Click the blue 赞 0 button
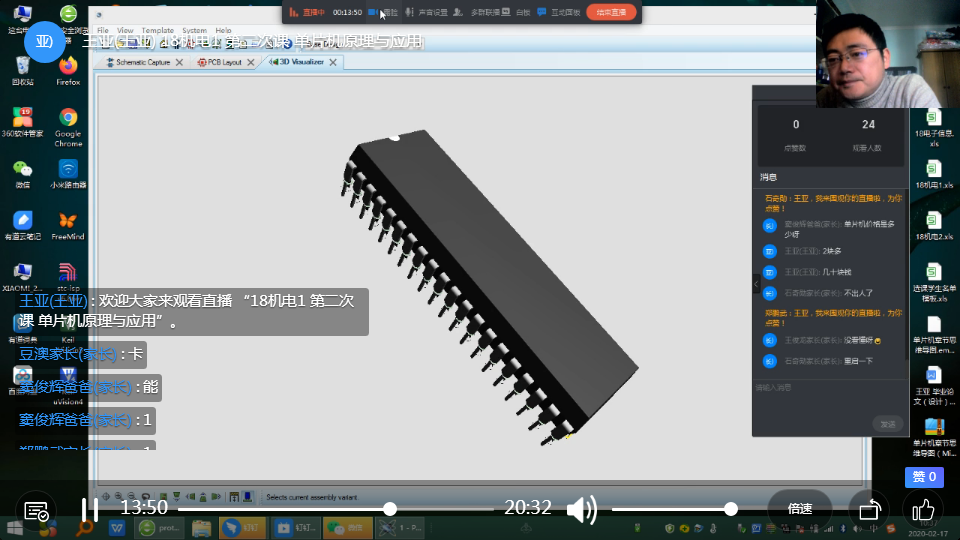960x540 pixels. click(924, 477)
